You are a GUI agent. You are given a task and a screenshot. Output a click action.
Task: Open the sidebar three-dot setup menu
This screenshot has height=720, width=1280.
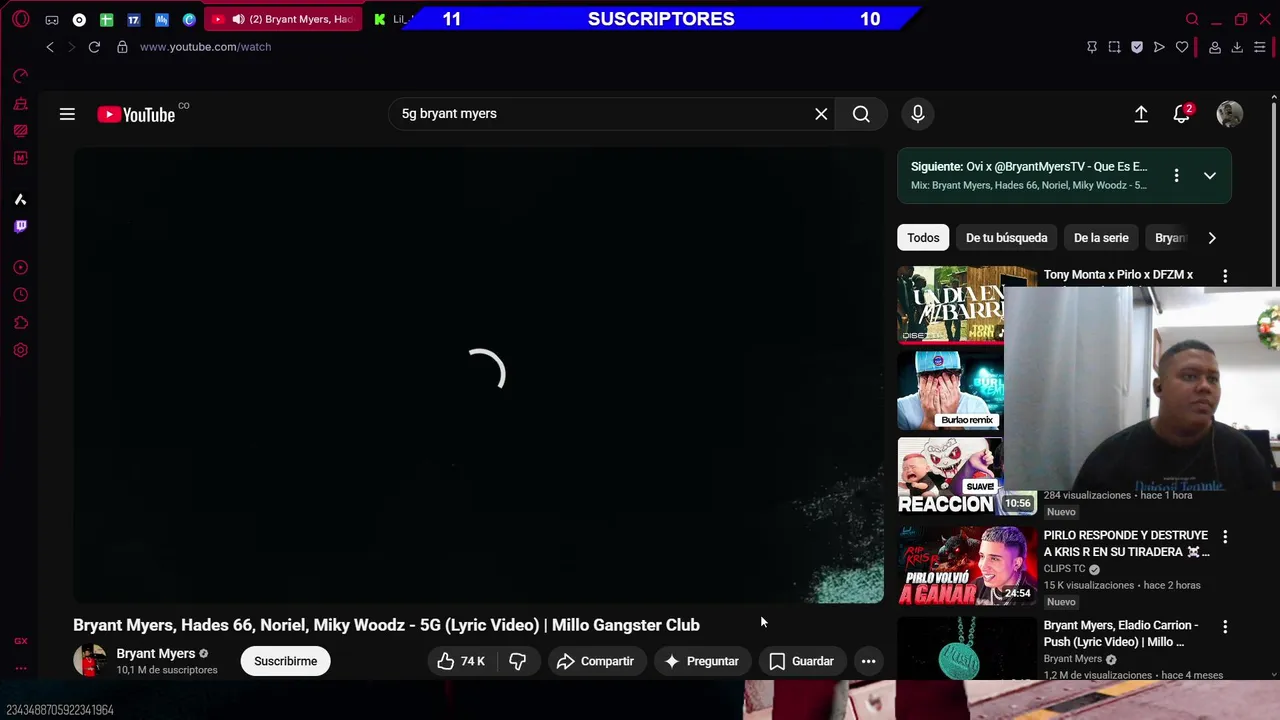point(20,669)
